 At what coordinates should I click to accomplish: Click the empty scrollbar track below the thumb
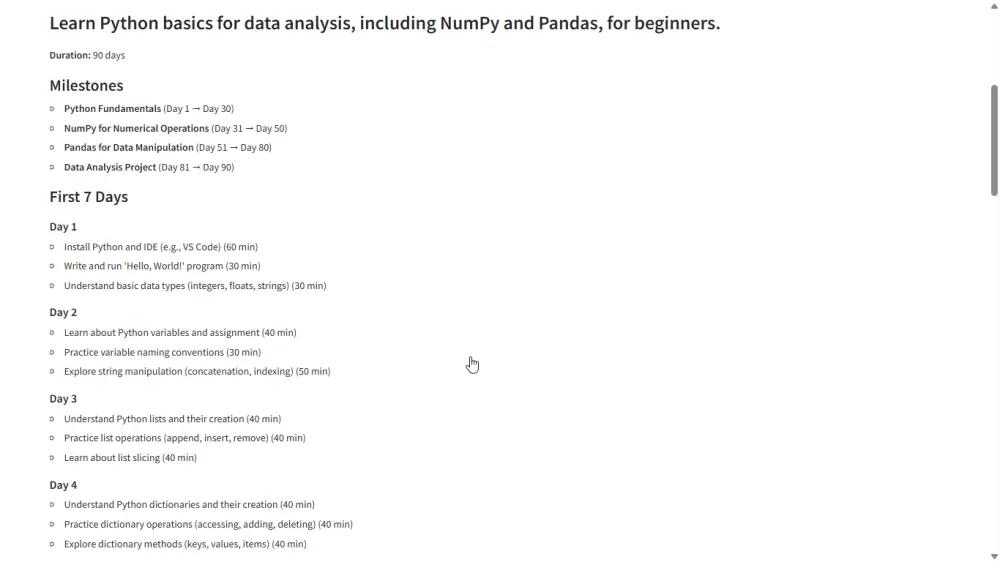[994, 373]
